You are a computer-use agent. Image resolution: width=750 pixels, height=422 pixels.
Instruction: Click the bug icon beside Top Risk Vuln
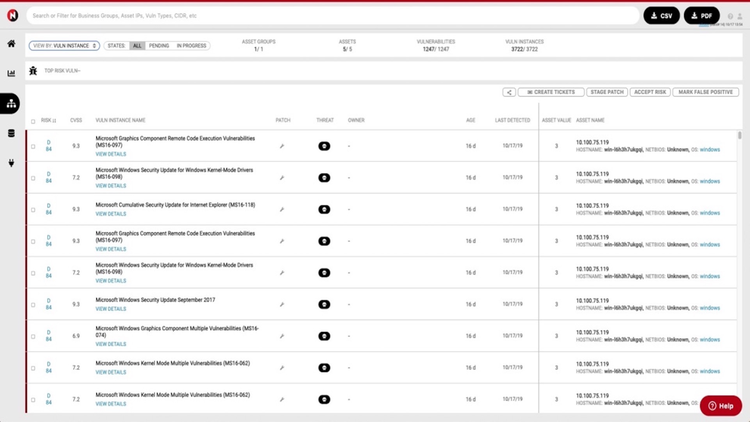pos(33,71)
